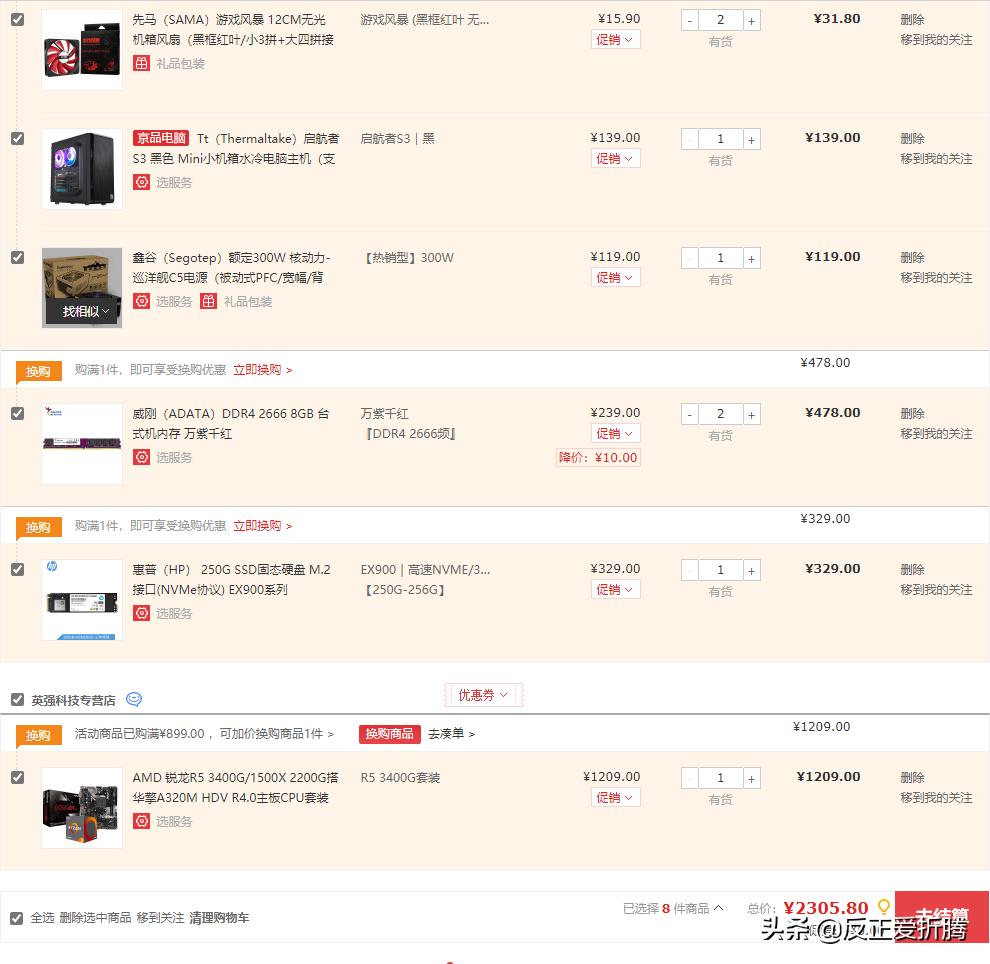Image resolution: width=990 pixels, height=964 pixels.
Task: Click the red 去结算 checkout button
Action: coord(942,917)
